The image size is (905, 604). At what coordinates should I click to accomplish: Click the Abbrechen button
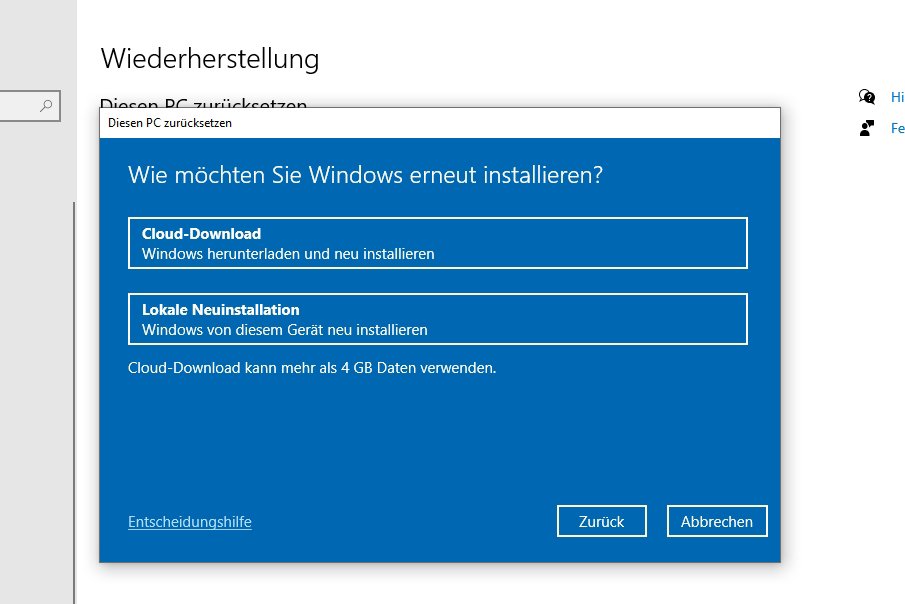716,521
